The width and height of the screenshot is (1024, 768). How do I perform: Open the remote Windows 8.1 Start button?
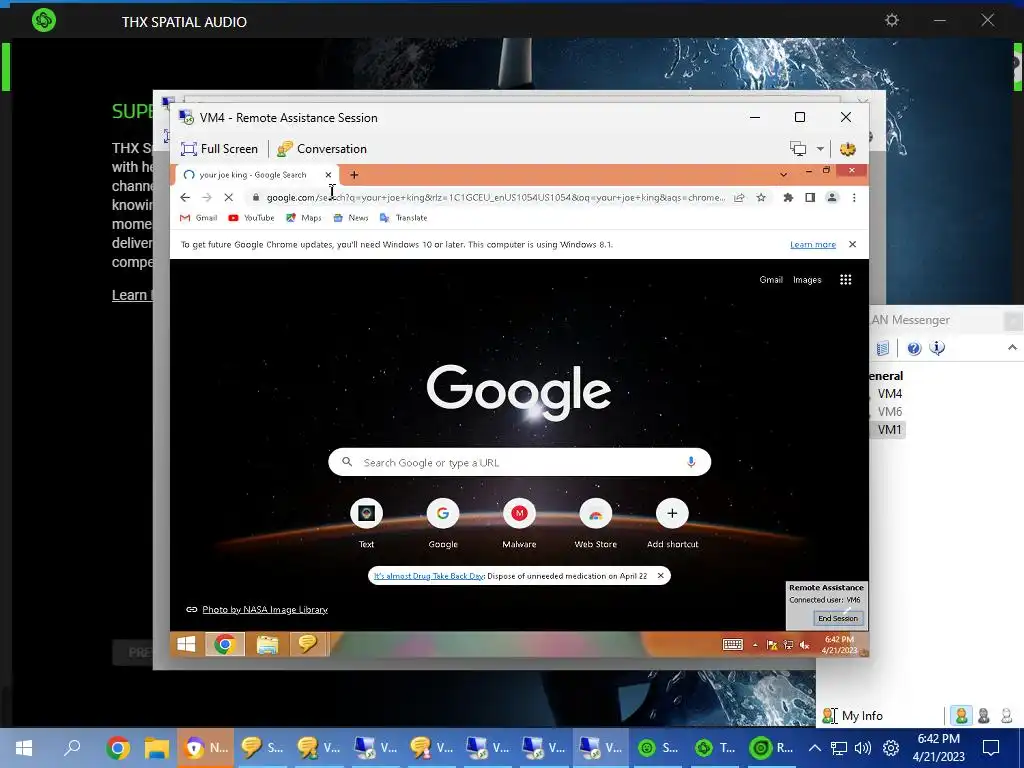point(186,645)
